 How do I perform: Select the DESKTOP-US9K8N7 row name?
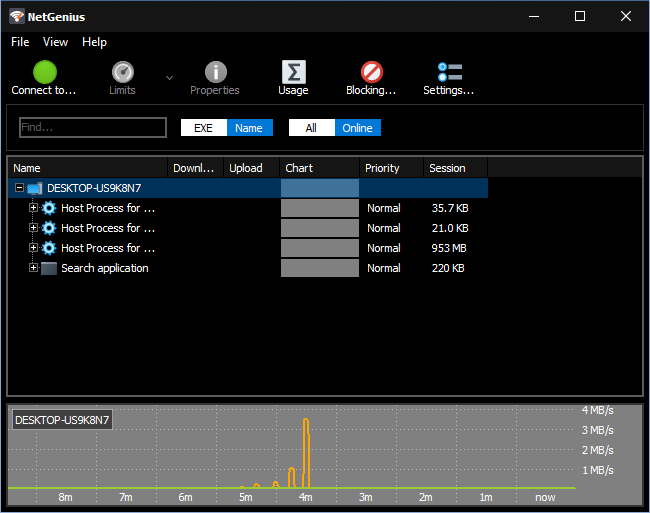pyautogui.click(x=94, y=188)
